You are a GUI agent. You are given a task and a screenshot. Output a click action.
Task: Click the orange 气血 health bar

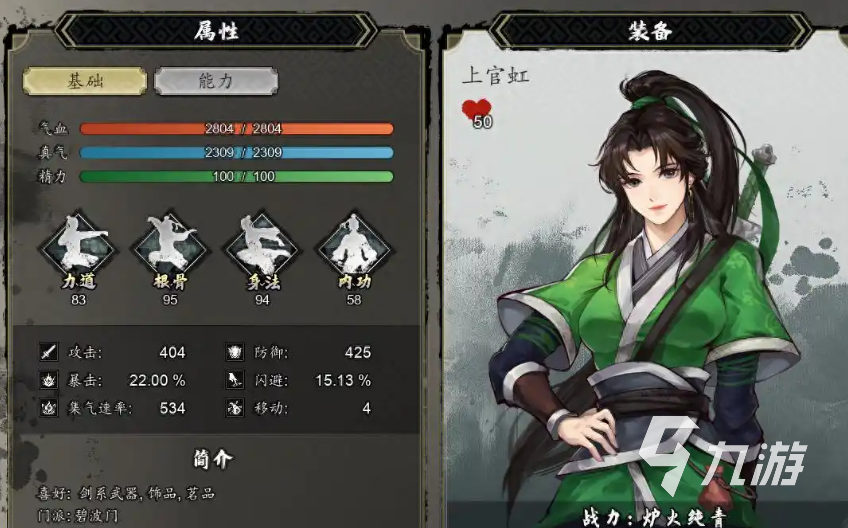coord(236,129)
